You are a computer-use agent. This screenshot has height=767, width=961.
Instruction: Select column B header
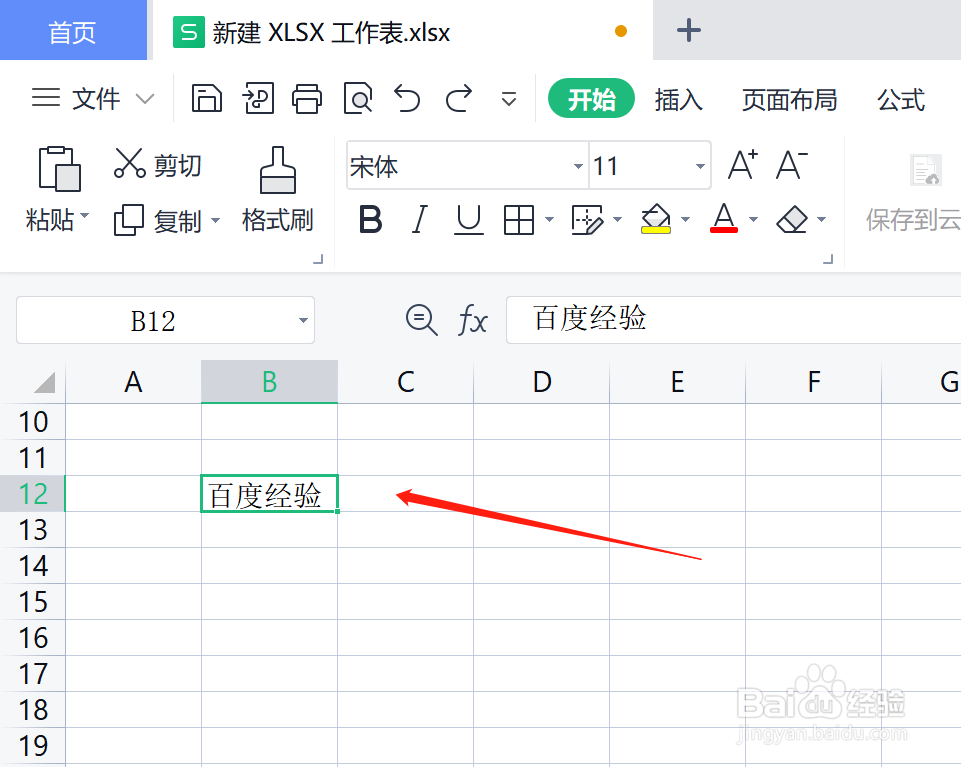pos(270,382)
